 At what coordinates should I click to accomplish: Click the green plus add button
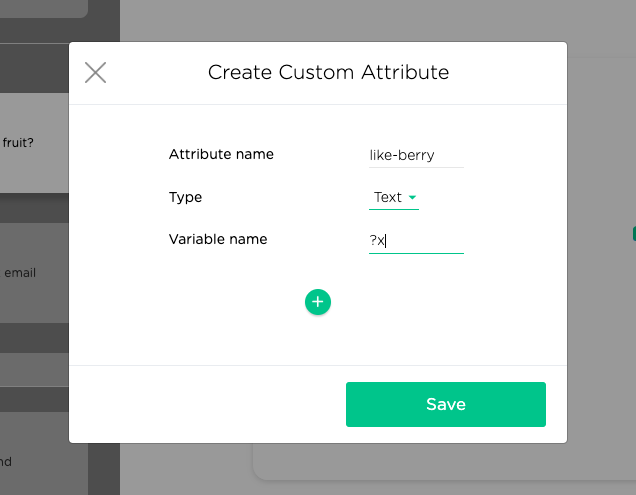point(318,302)
